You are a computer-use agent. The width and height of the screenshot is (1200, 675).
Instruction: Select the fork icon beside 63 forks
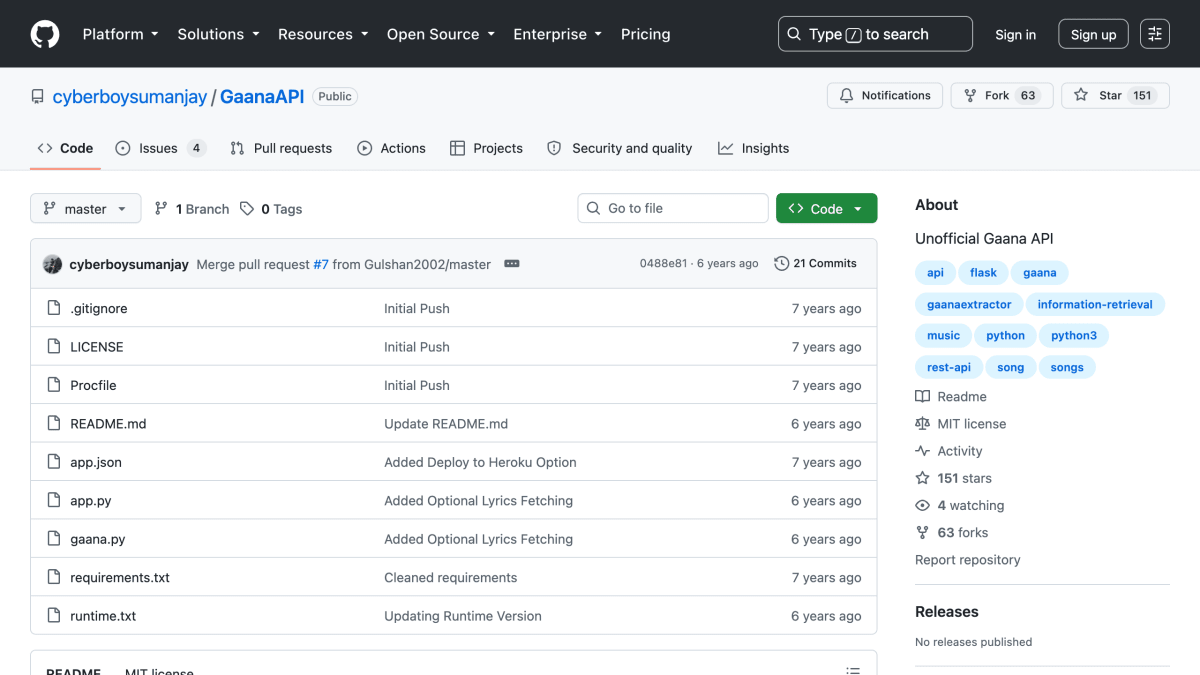(922, 533)
